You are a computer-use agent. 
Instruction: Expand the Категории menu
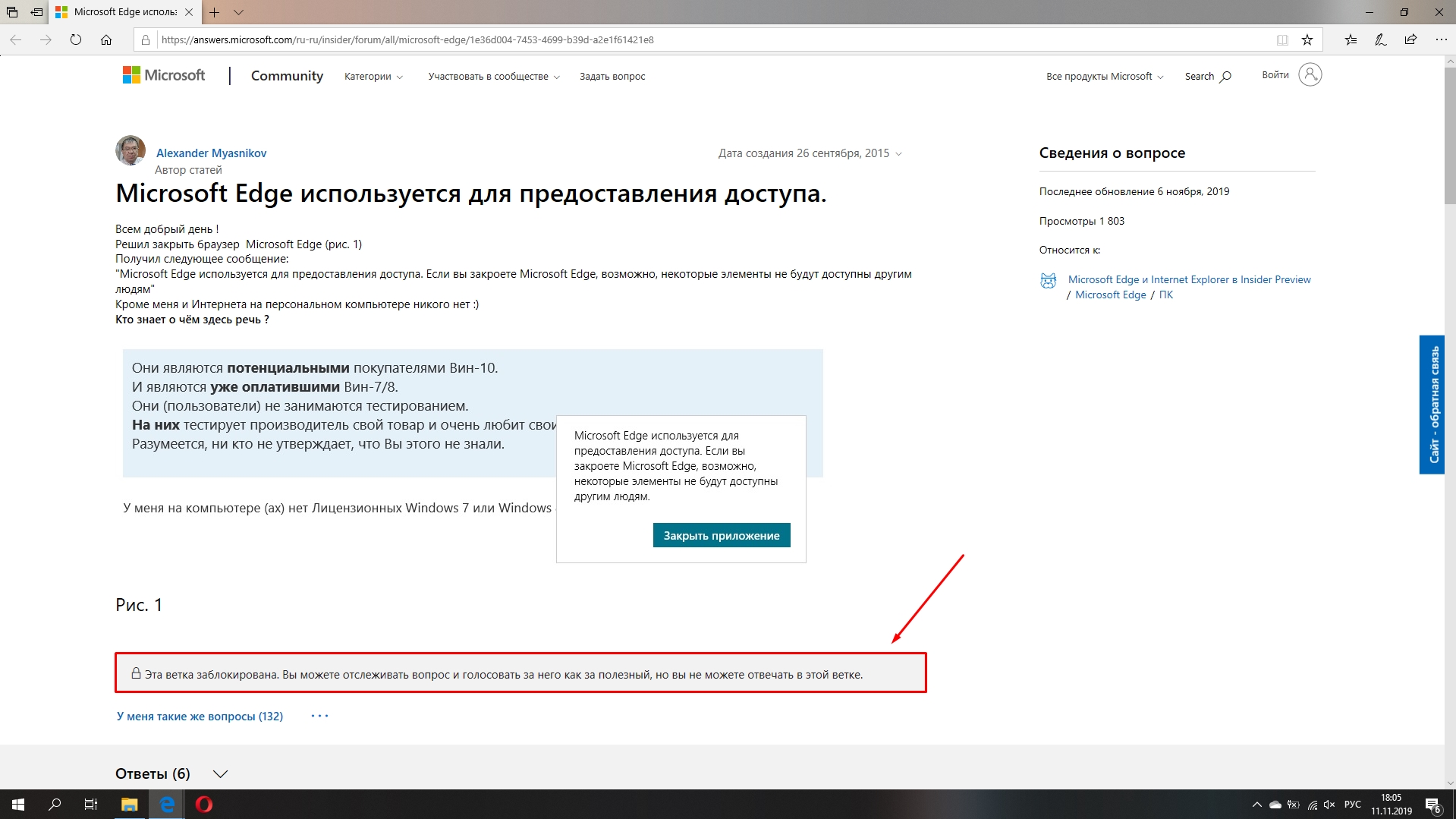click(373, 77)
